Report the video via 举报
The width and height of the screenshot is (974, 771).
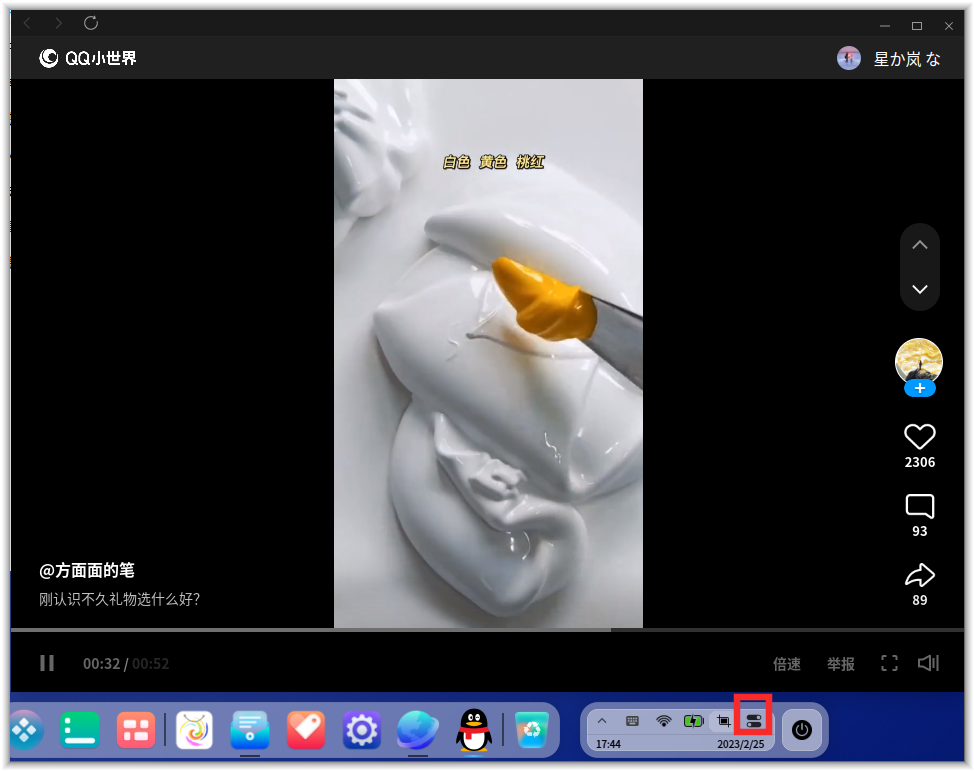[x=840, y=663]
